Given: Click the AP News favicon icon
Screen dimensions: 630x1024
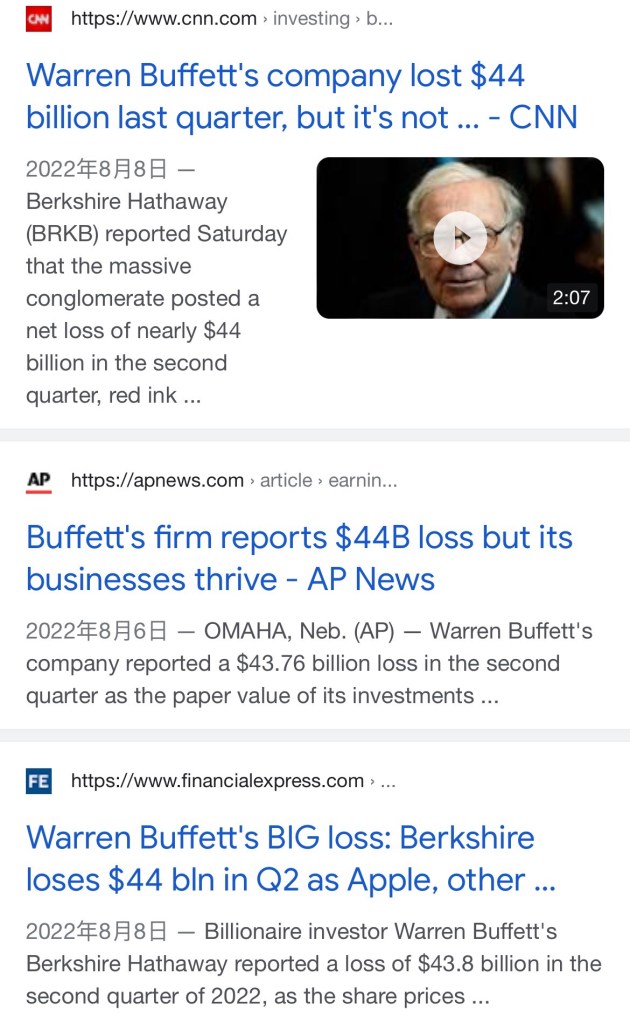Looking at the screenshot, I should tap(38, 481).
